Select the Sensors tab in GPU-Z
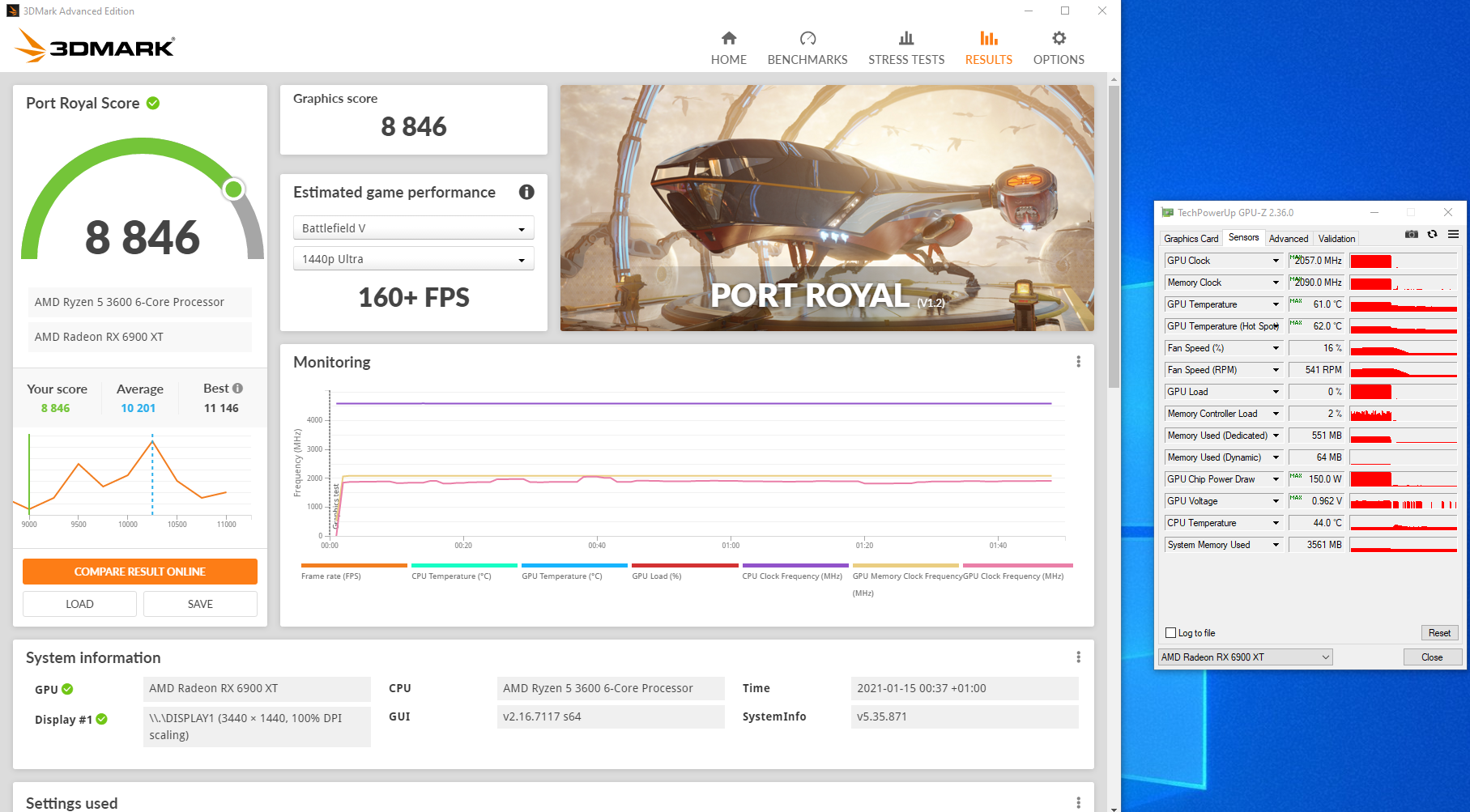Screen dimensions: 1470x812 (1243, 237)
